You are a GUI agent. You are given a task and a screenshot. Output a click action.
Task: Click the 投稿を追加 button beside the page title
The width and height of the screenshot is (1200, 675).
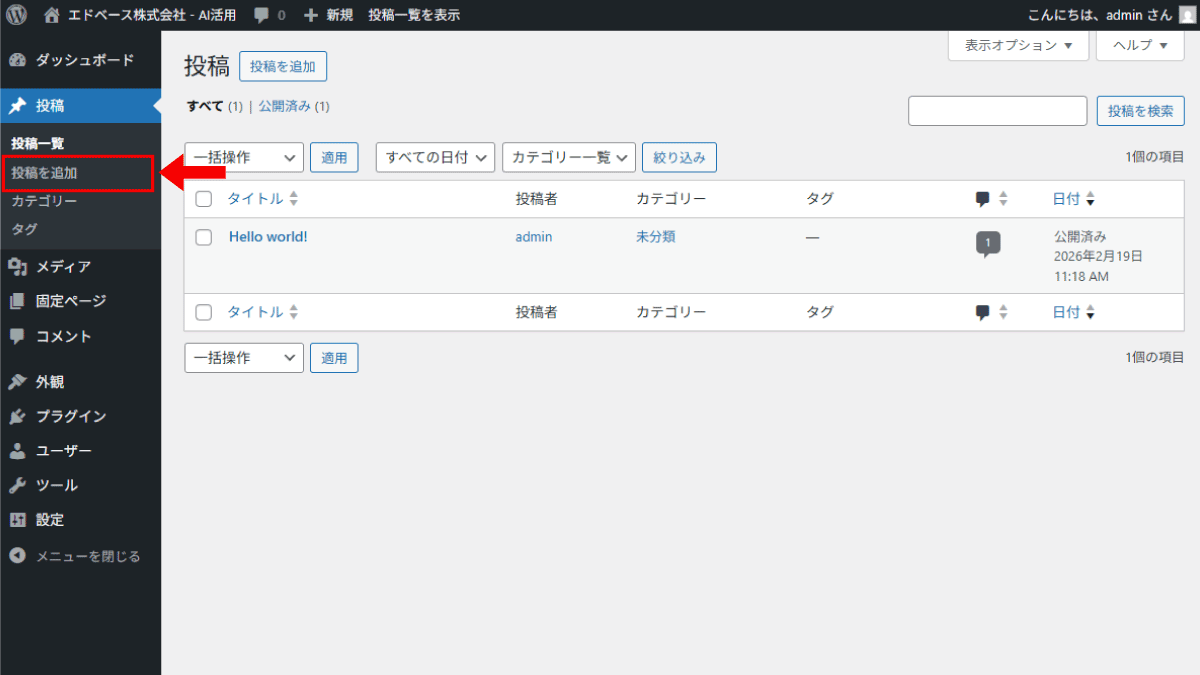[x=283, y=65]
